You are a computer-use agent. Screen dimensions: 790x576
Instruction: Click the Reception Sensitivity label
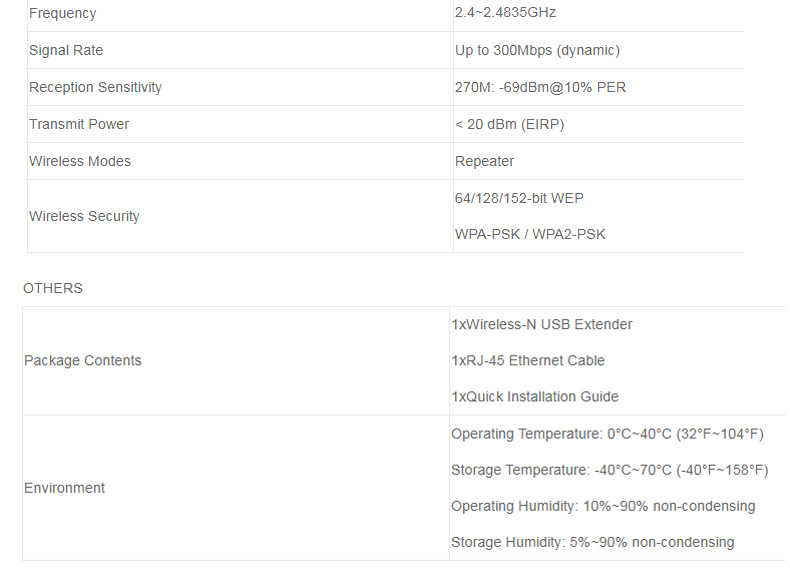[95, 87]
